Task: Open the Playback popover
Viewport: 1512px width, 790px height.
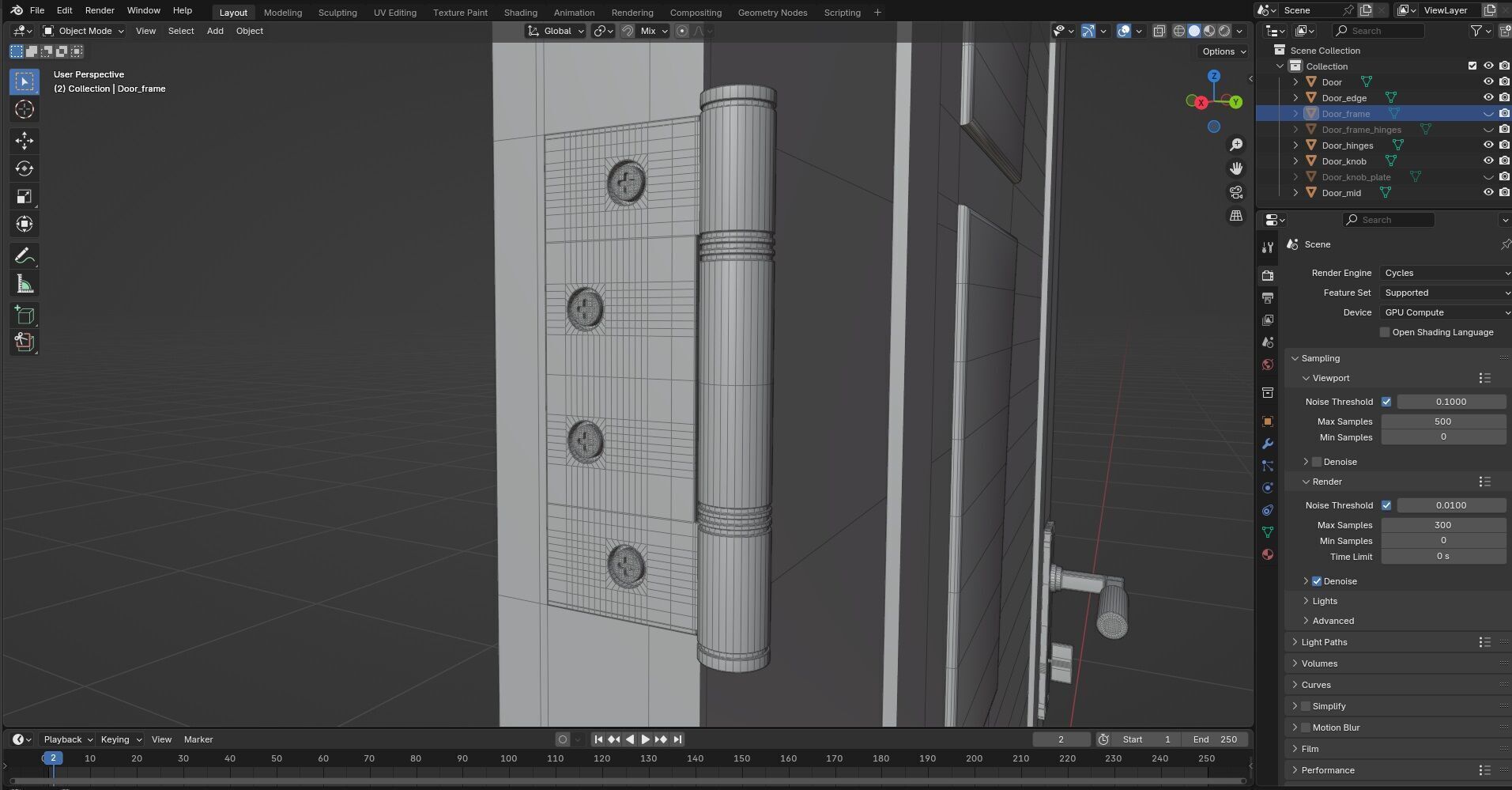Action: (x=68, y=739)
